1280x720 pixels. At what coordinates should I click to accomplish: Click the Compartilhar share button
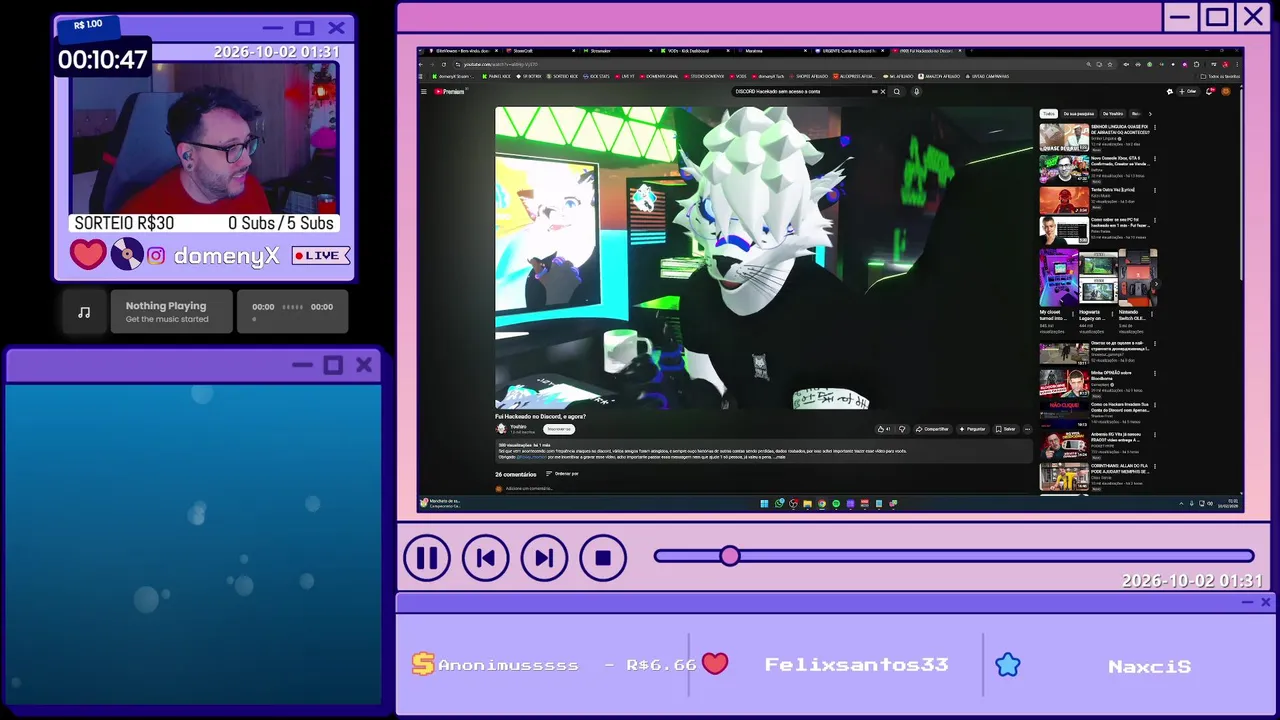click(x=931, y=429)
